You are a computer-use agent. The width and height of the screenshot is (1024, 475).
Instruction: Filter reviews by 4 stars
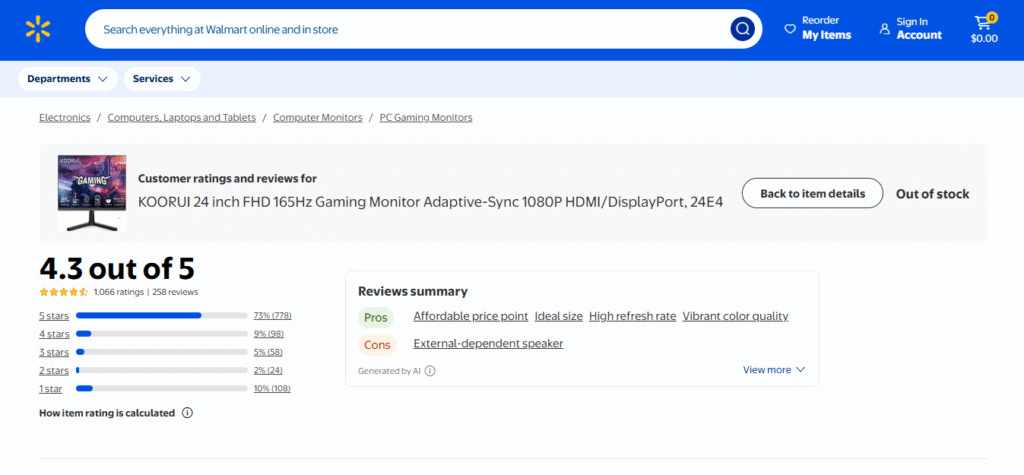click(x=54, y=335)
